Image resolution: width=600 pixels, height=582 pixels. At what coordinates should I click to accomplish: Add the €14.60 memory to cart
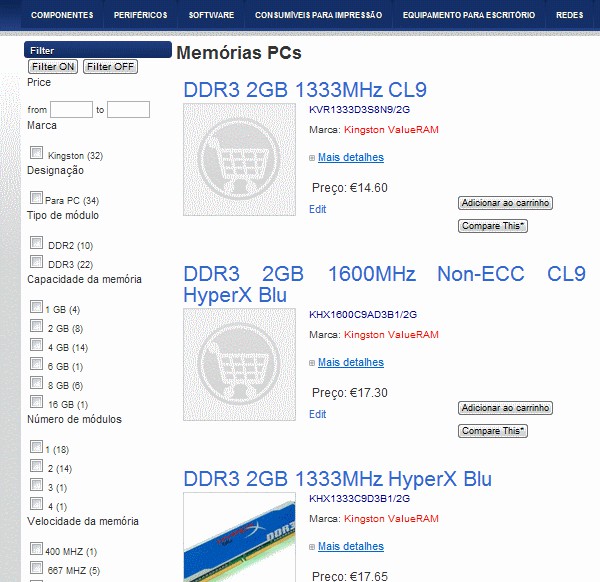point(505,203)
